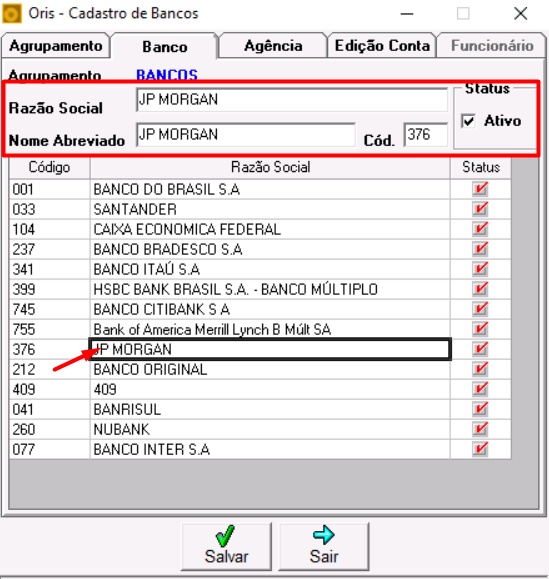This screenshot has width=549, height=579.
Task: Toggle status checkbox for BANCO CITIBANK S A
Action: tap(480, 309)
